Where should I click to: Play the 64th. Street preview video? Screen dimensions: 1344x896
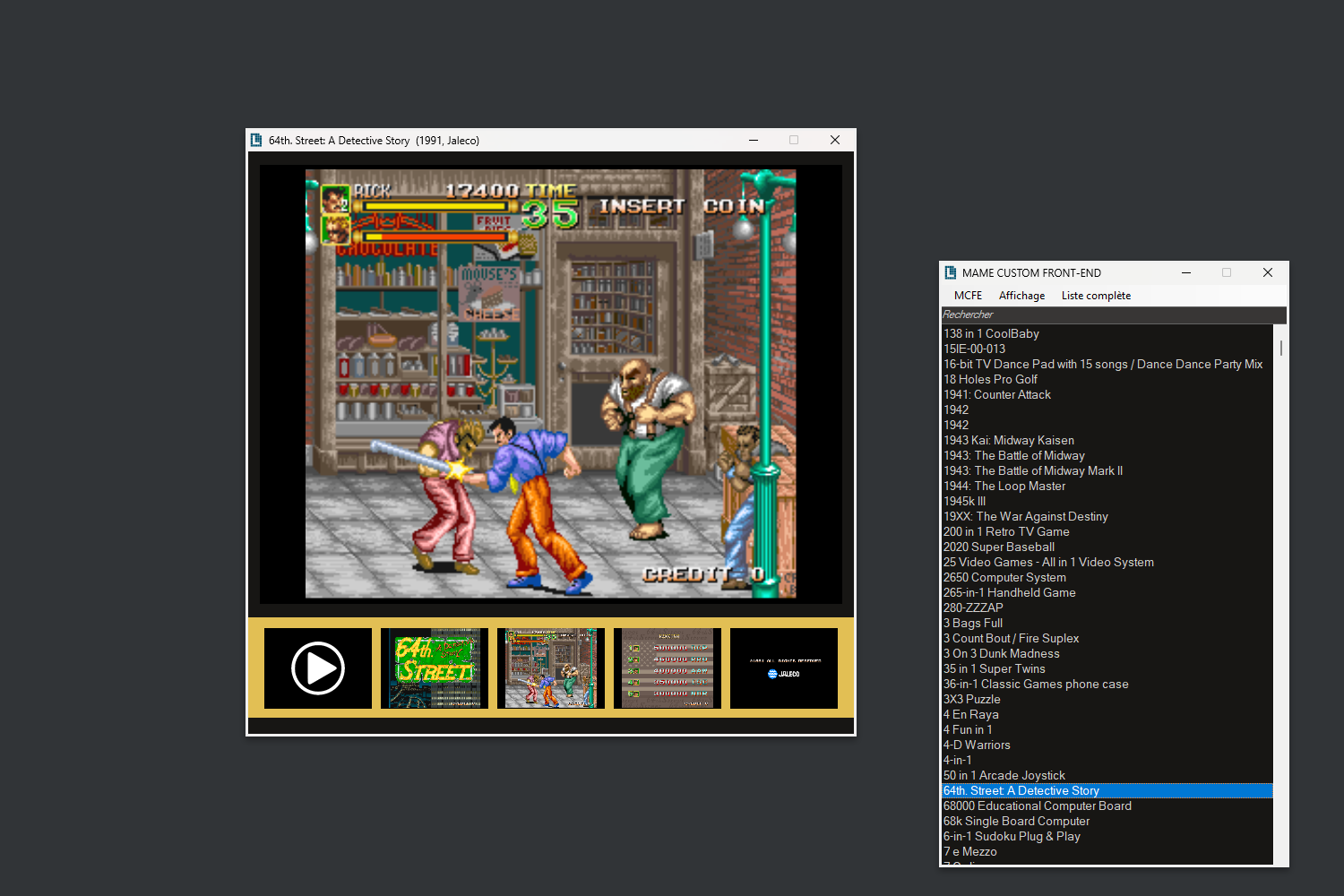(318, 668)
